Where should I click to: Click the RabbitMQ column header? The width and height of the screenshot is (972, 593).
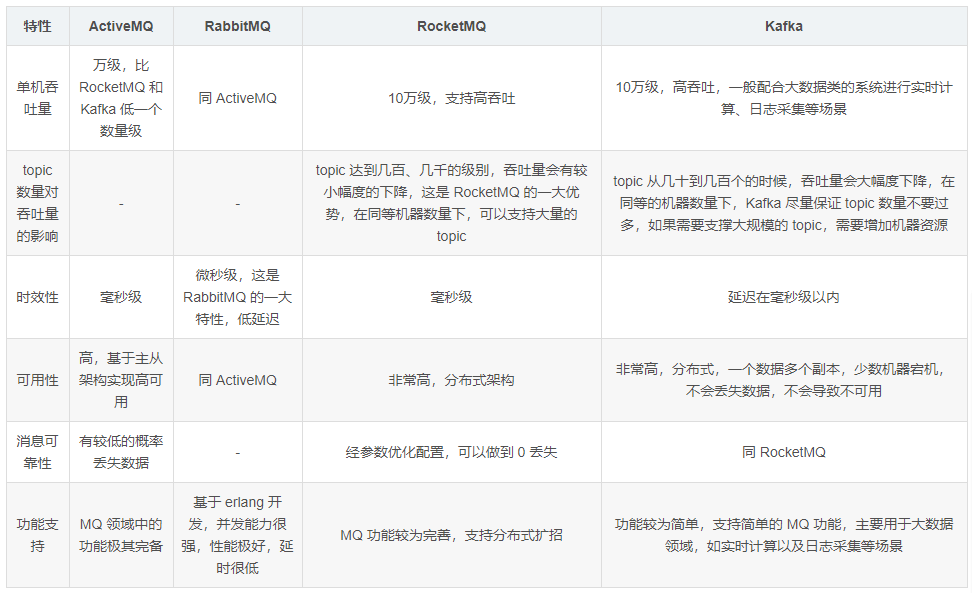click(237, 27)
